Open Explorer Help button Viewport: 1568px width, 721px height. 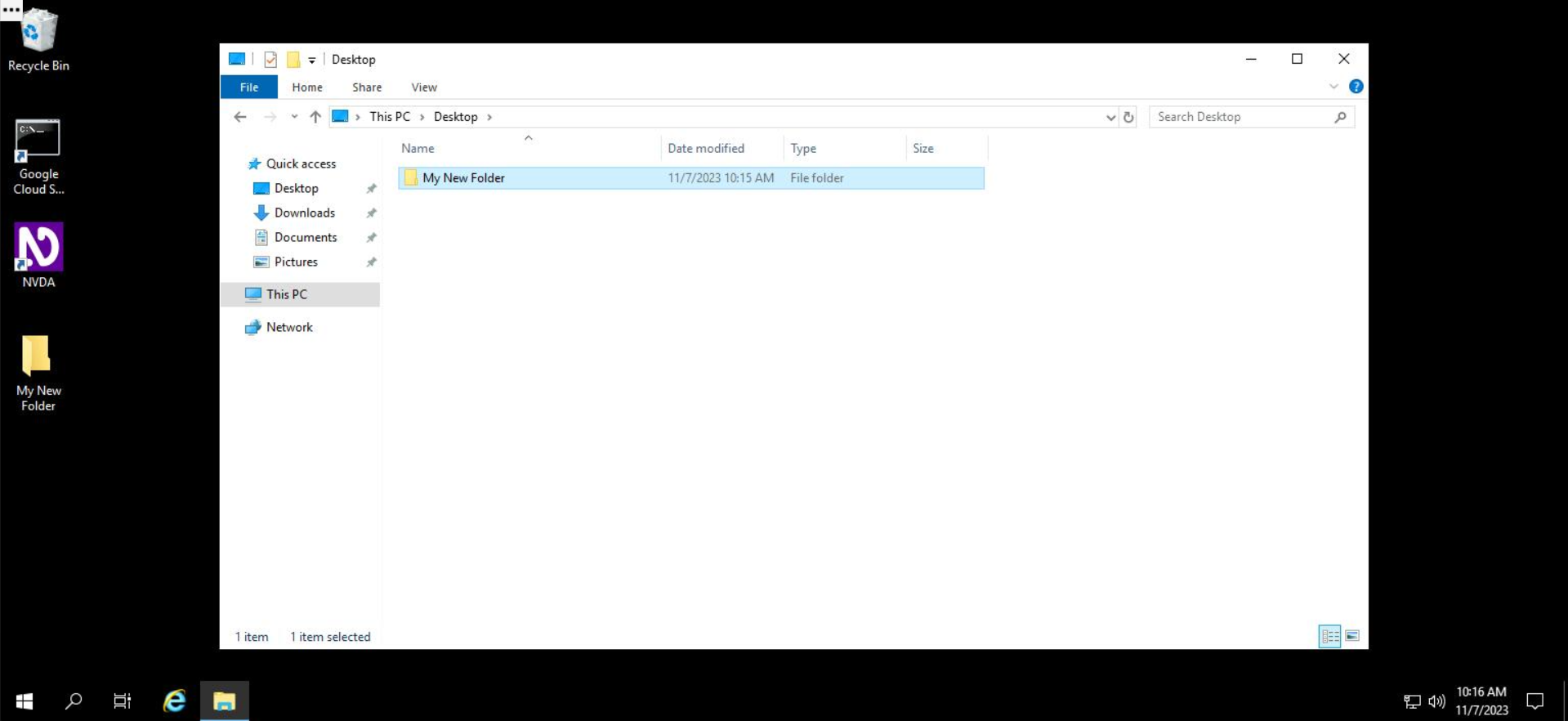(1356, 87)
